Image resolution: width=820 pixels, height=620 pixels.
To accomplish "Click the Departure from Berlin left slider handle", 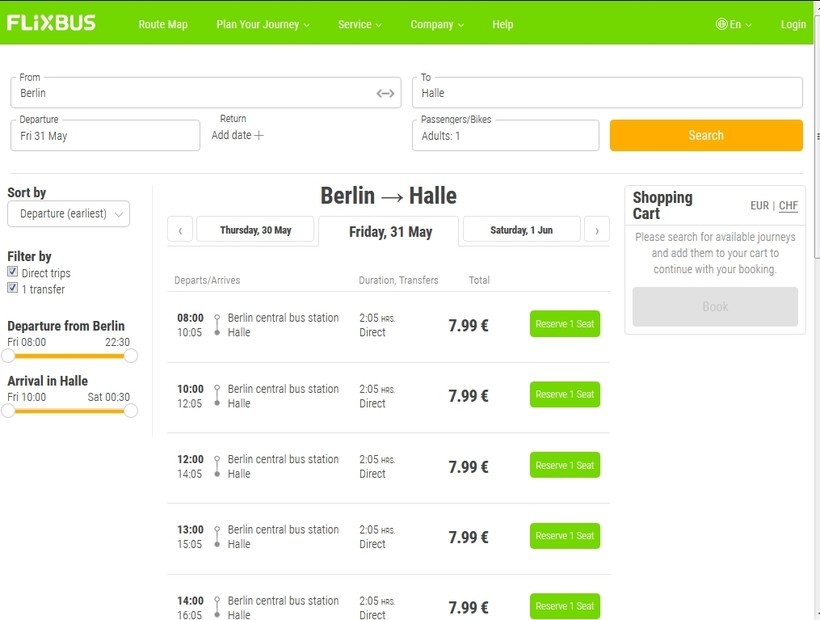I will (x=8, y=355).
